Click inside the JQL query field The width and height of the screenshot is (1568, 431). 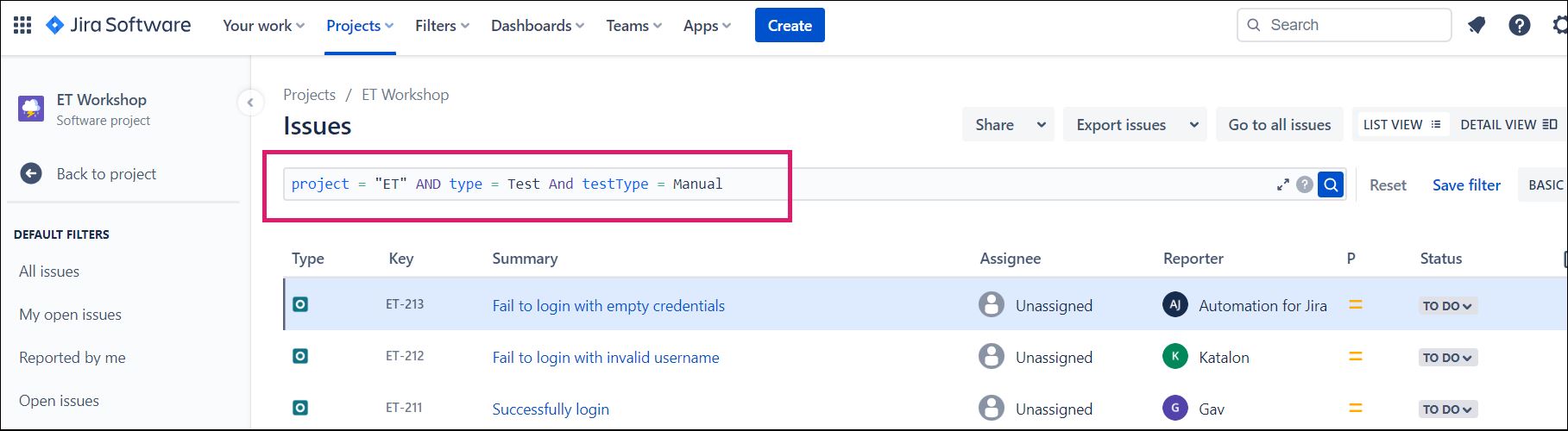pos(949,184)
